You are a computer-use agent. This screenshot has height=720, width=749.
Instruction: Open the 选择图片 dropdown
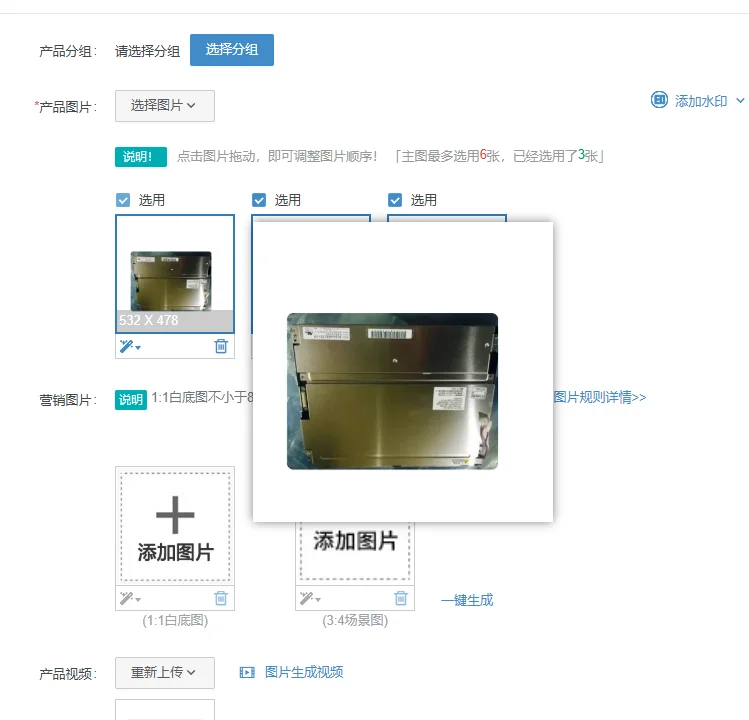tap(165, 106)
